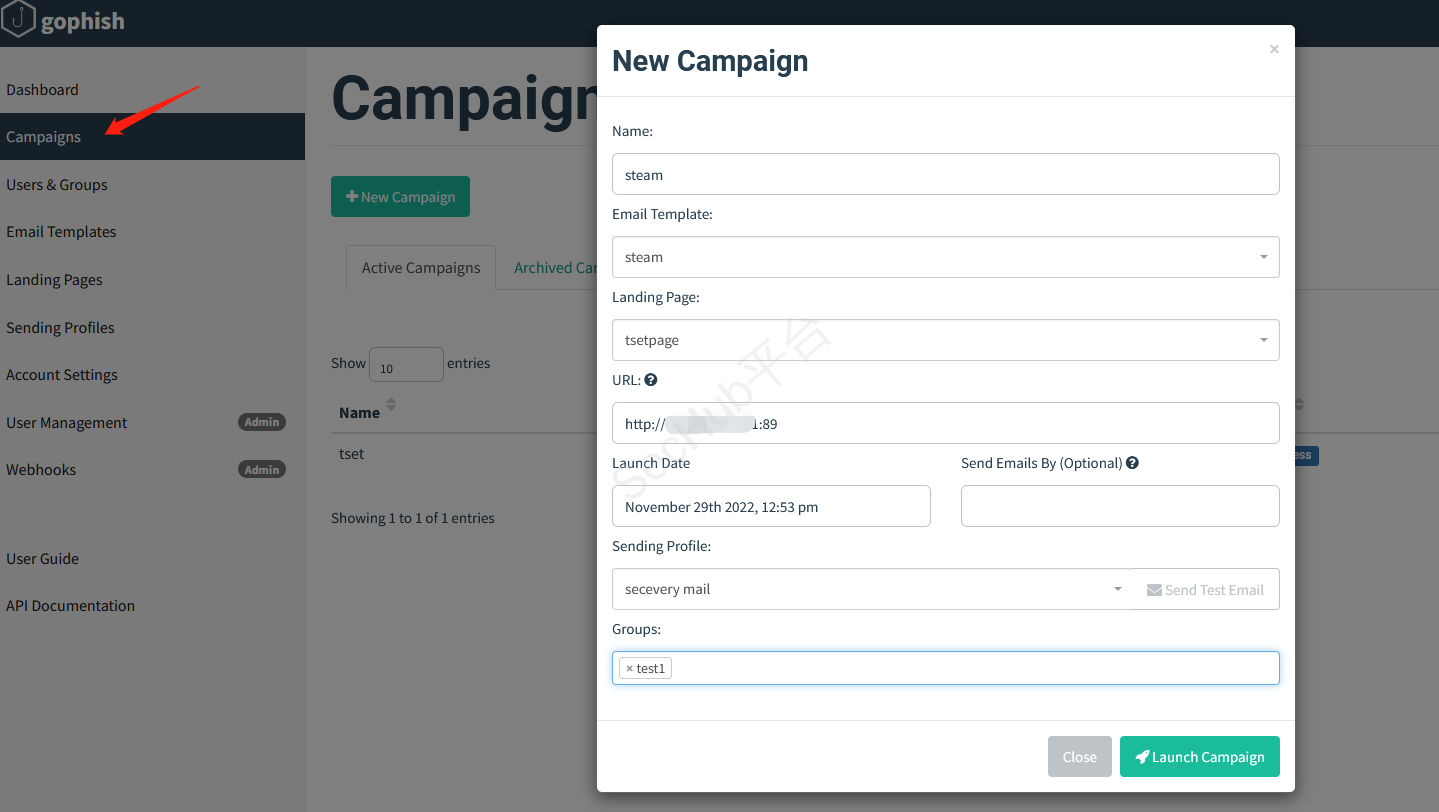Focus the Launch Date field
The width and height of the screenshot is (1439, 812).
click(771, 506)
